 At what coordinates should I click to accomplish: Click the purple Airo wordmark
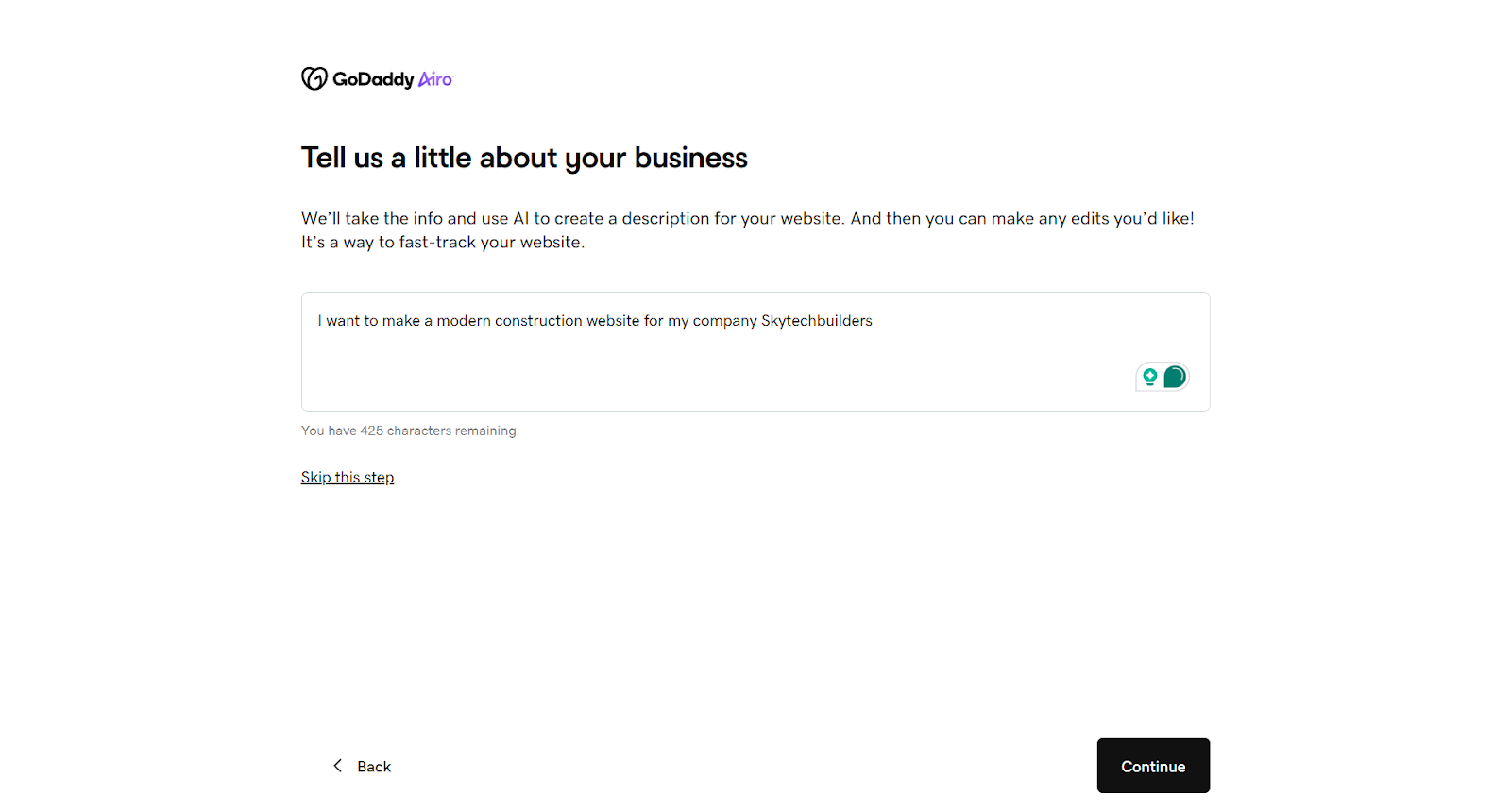click(x=435, y=80)
